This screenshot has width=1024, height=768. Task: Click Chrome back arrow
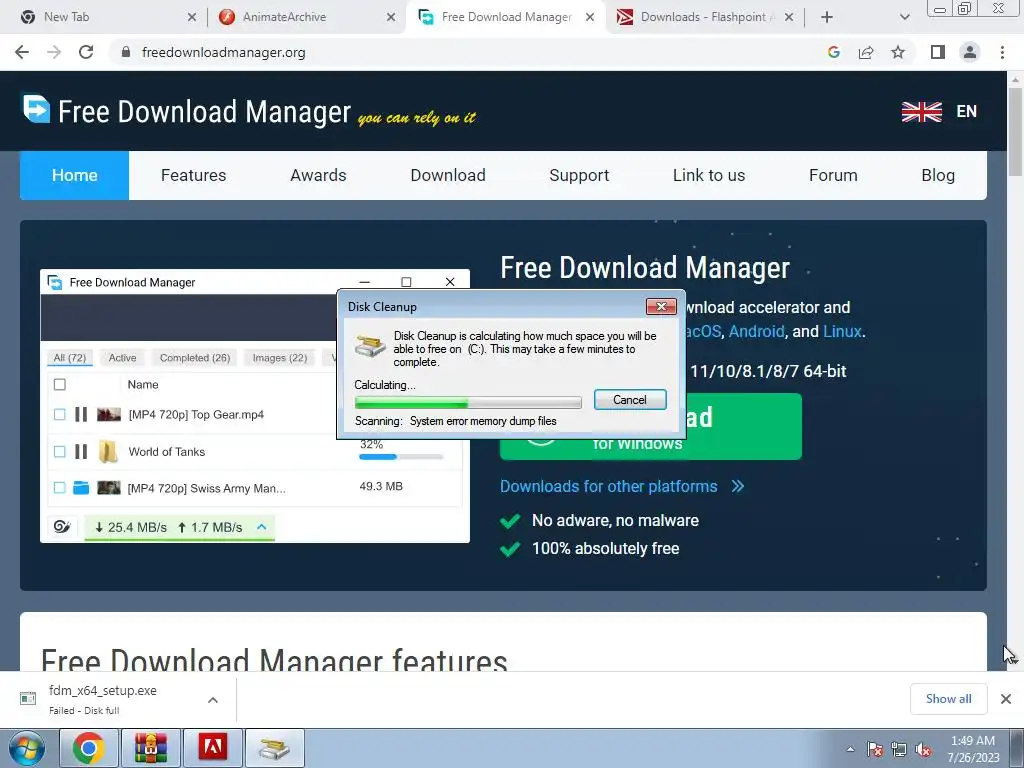click(22, 52)
